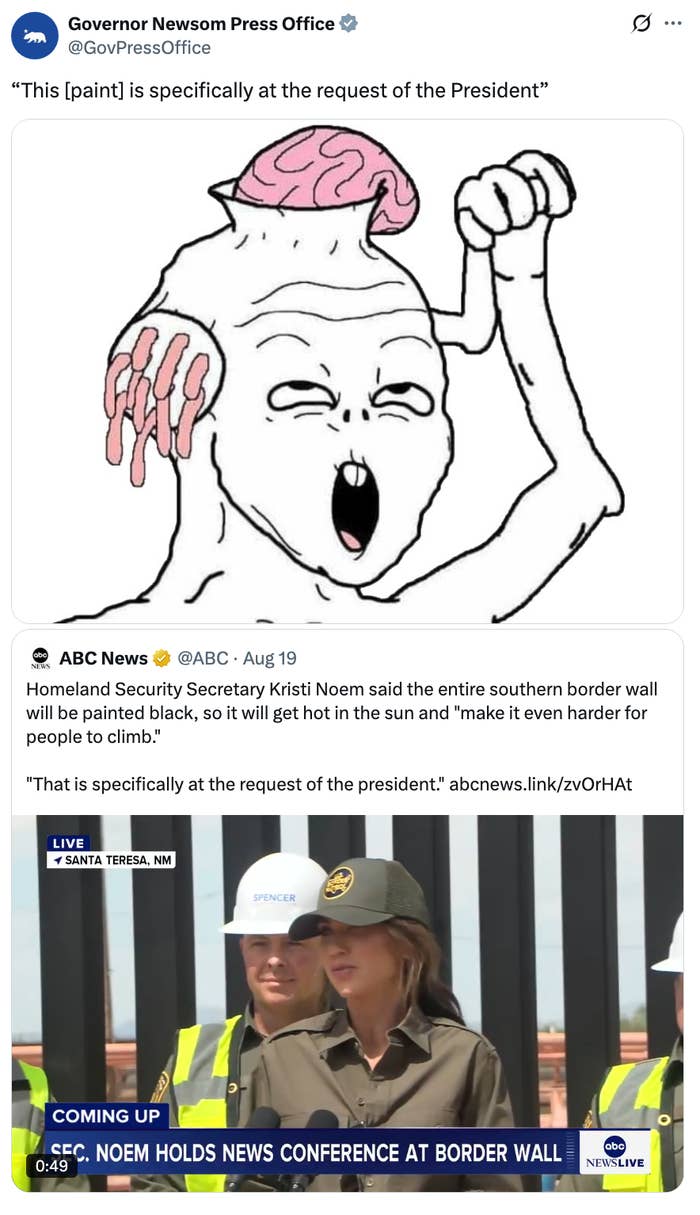Viewport: 700px width, 1215px height.
Task: Click the main post quote text
Action: click(x=279, y=90)
